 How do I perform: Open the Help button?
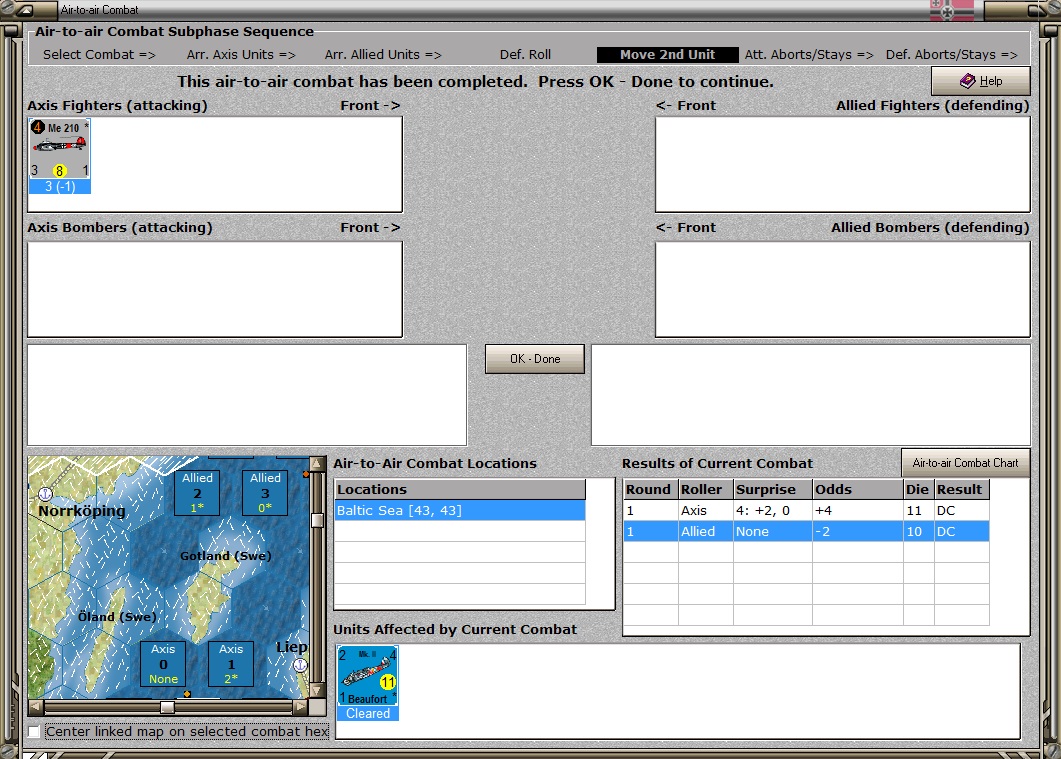point(980,81)
